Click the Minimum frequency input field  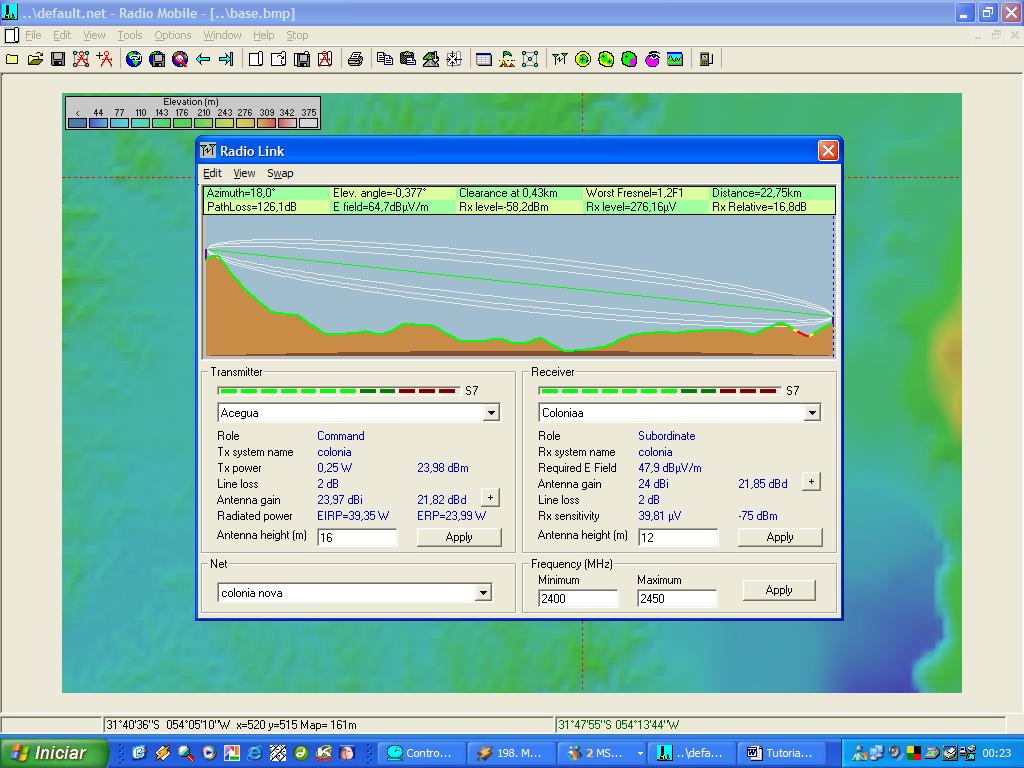pyautogui.click(x=578, y=599)
